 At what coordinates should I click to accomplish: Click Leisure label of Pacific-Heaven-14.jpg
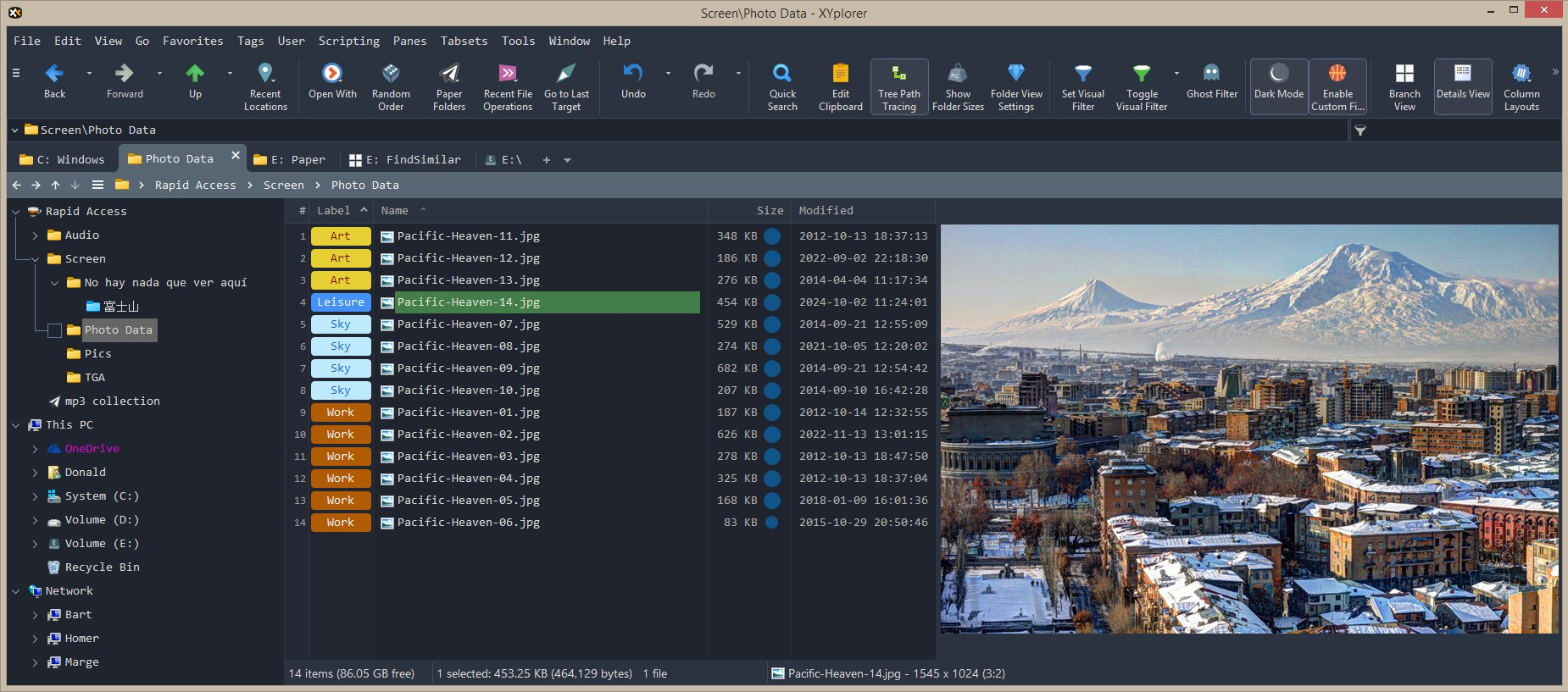coord(341,302)
